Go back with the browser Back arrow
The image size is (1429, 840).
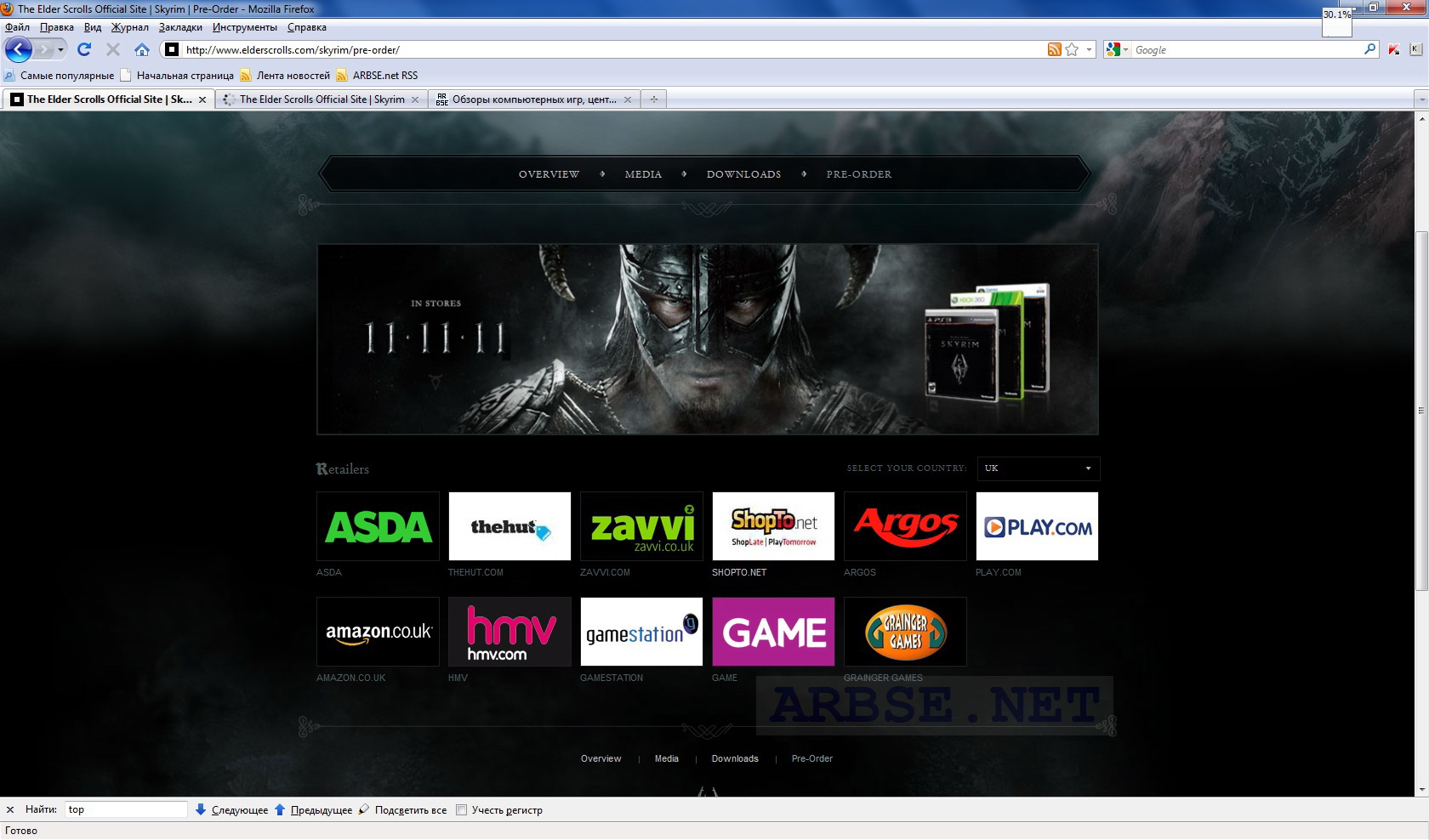click(18, 49)
